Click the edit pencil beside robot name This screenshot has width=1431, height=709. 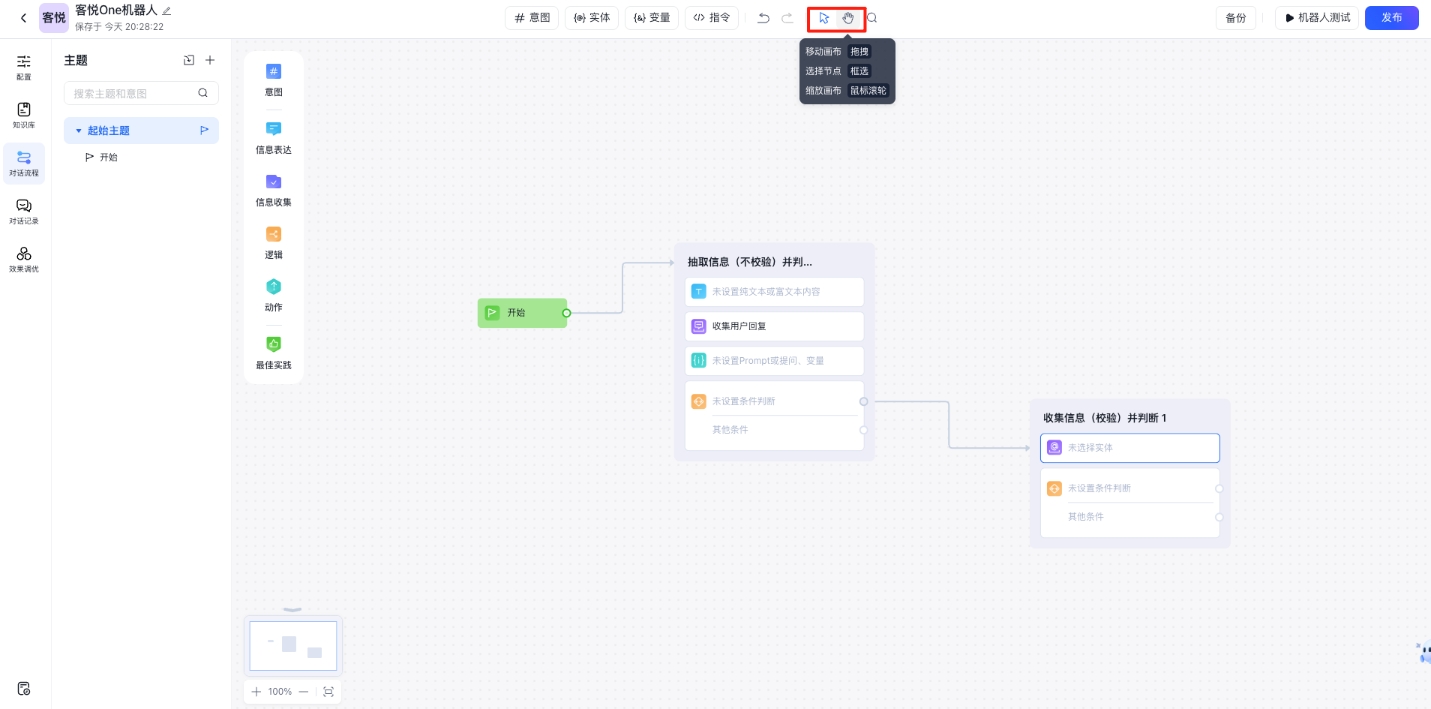click(167, 10)
